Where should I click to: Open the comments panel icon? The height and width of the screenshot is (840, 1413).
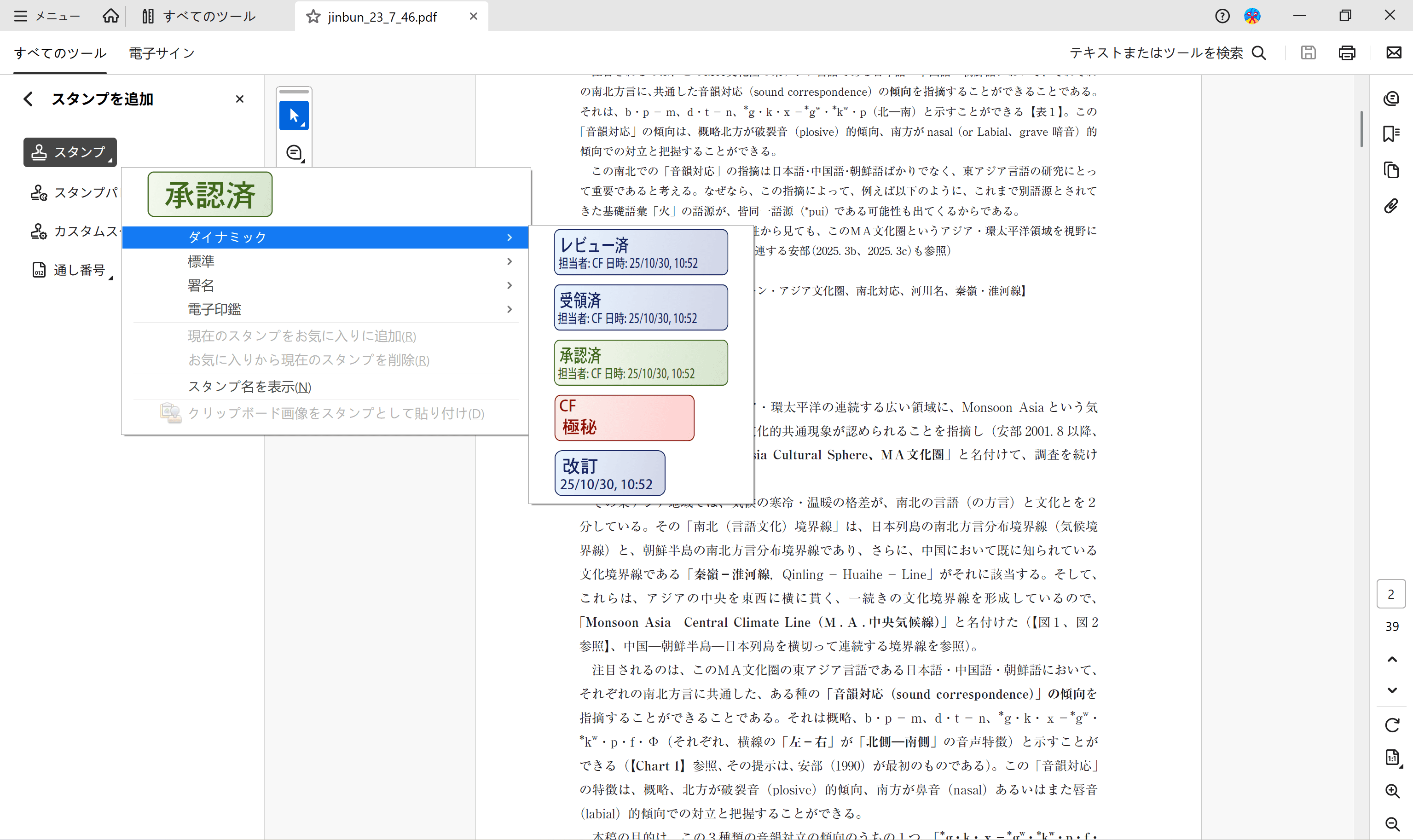[1391, 98]
